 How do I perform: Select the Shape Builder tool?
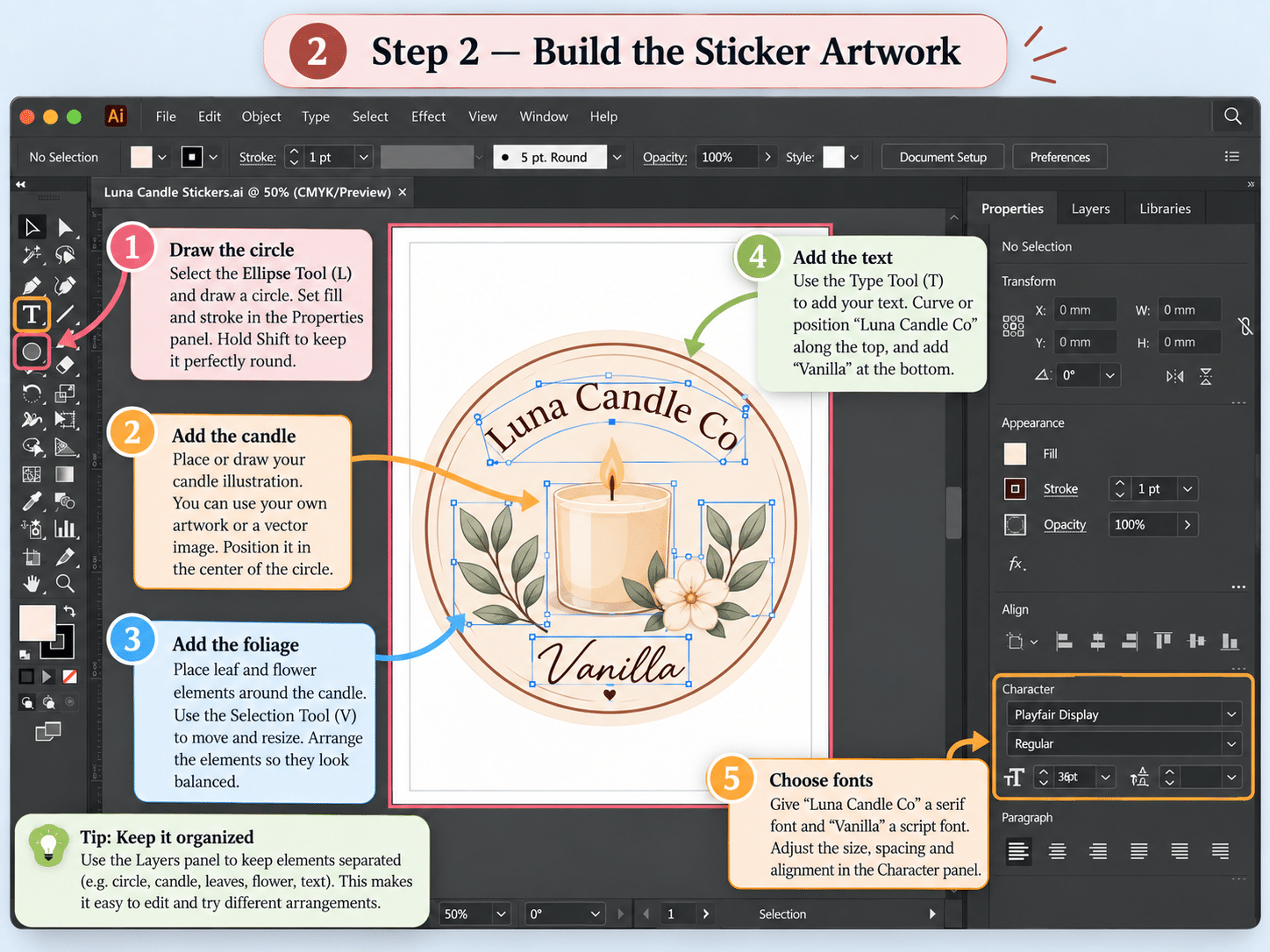(32, 447)
